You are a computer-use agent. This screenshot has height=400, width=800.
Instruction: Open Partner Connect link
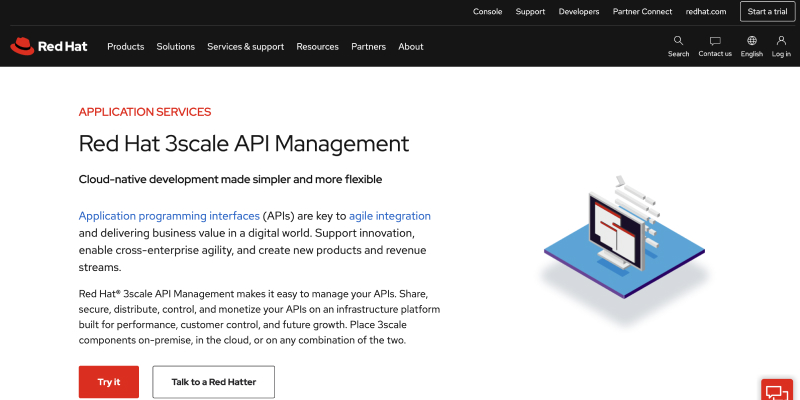(x=642, y=11)
